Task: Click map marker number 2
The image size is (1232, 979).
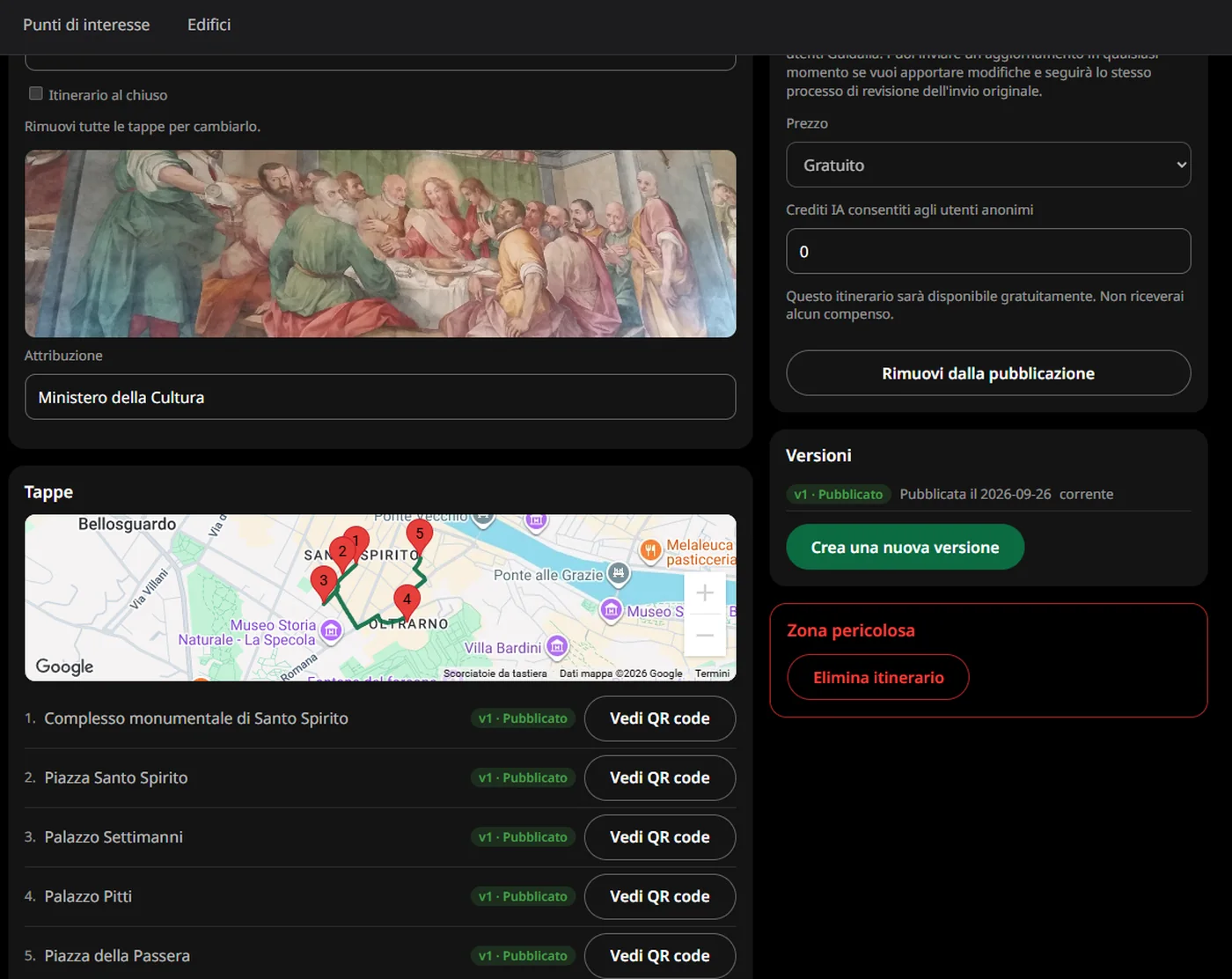Action: coord(342,554)
